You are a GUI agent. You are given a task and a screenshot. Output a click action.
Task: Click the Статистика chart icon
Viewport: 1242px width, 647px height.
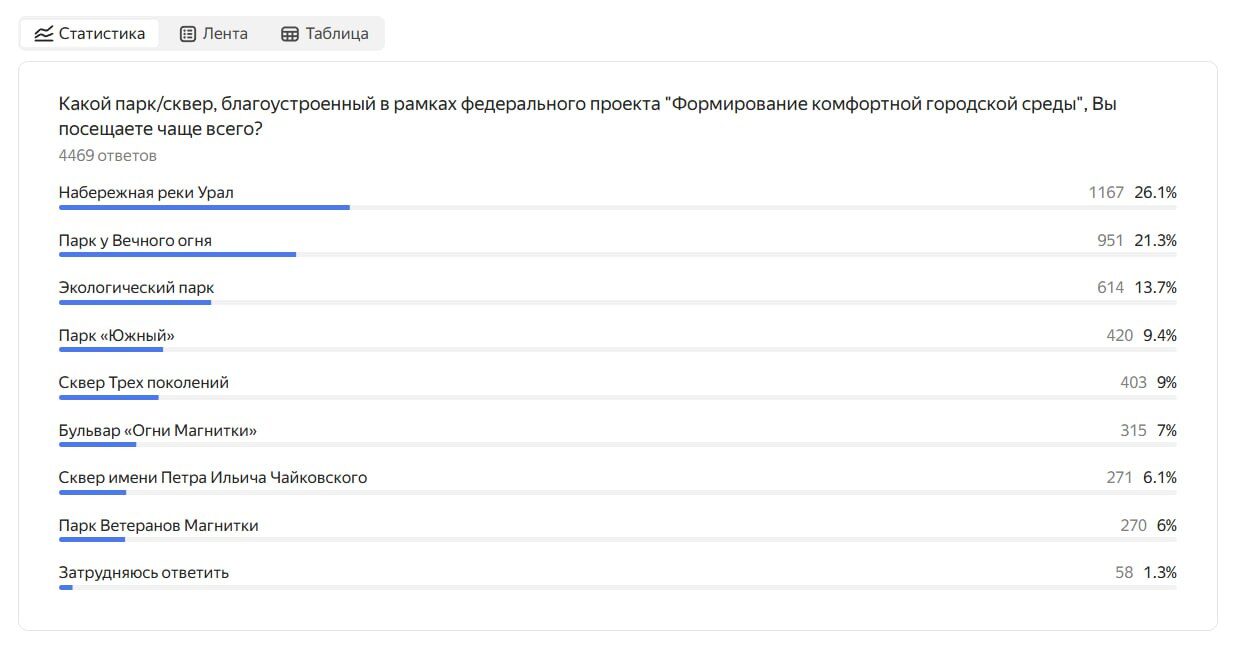(x=43, y=33)
